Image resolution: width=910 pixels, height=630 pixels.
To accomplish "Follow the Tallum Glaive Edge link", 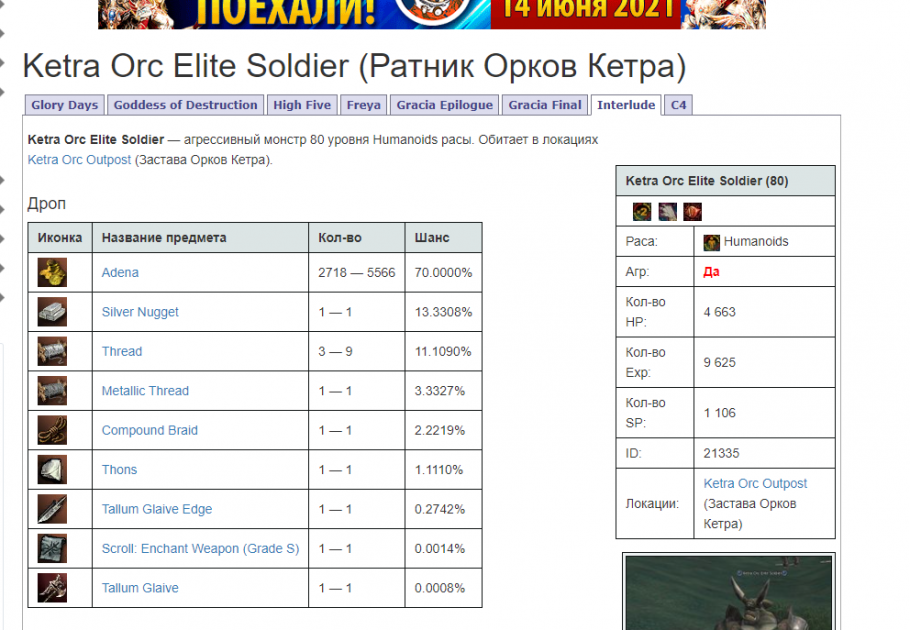I will (157, 509).
